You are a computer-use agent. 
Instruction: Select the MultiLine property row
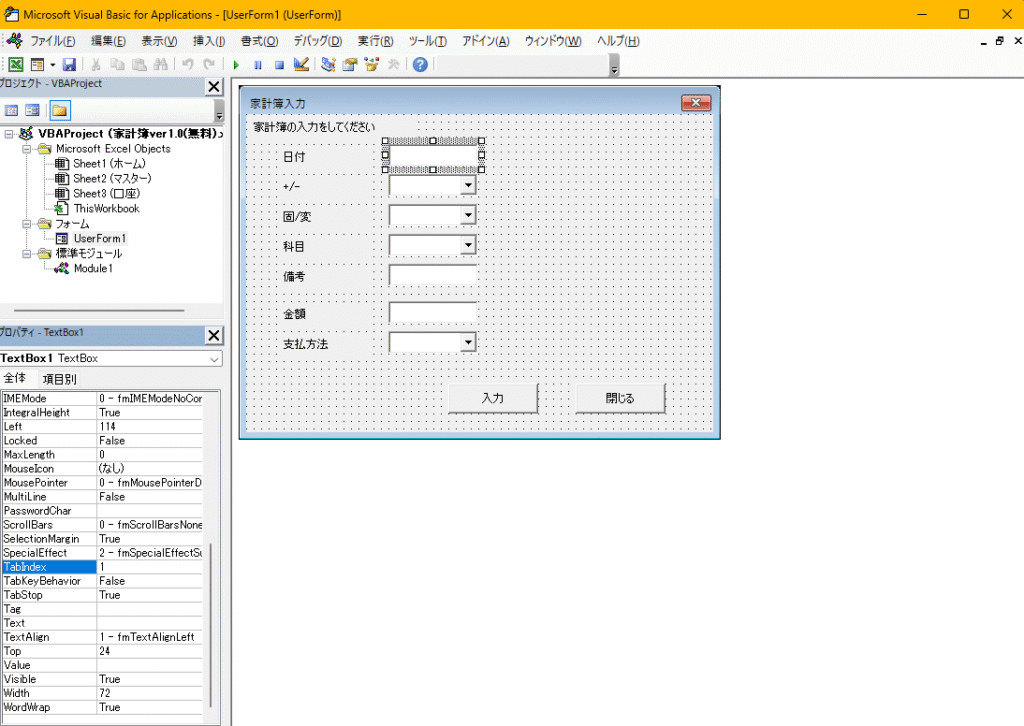(103, 497)
